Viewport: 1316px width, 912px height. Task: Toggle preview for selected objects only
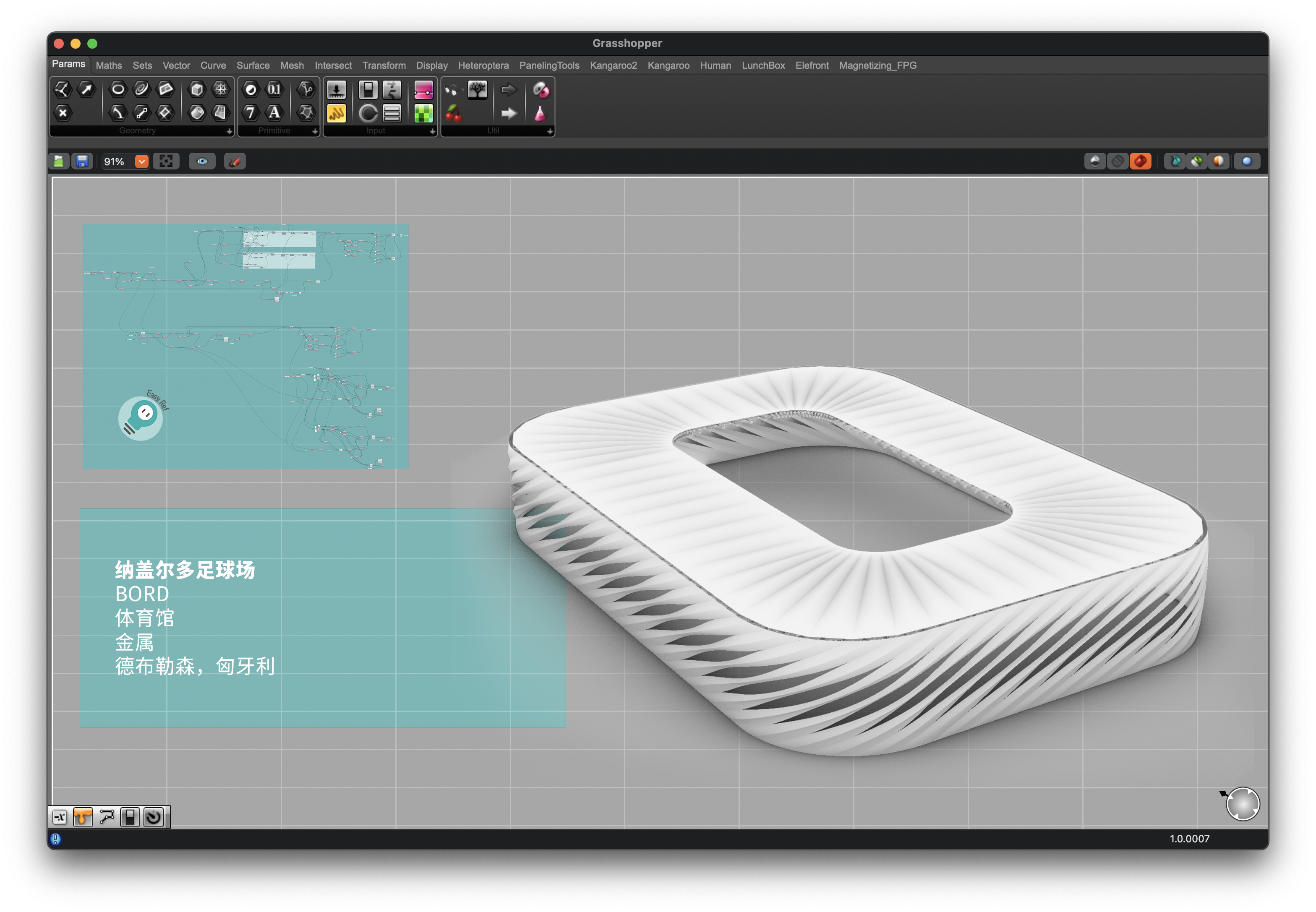coord(1196,162)
